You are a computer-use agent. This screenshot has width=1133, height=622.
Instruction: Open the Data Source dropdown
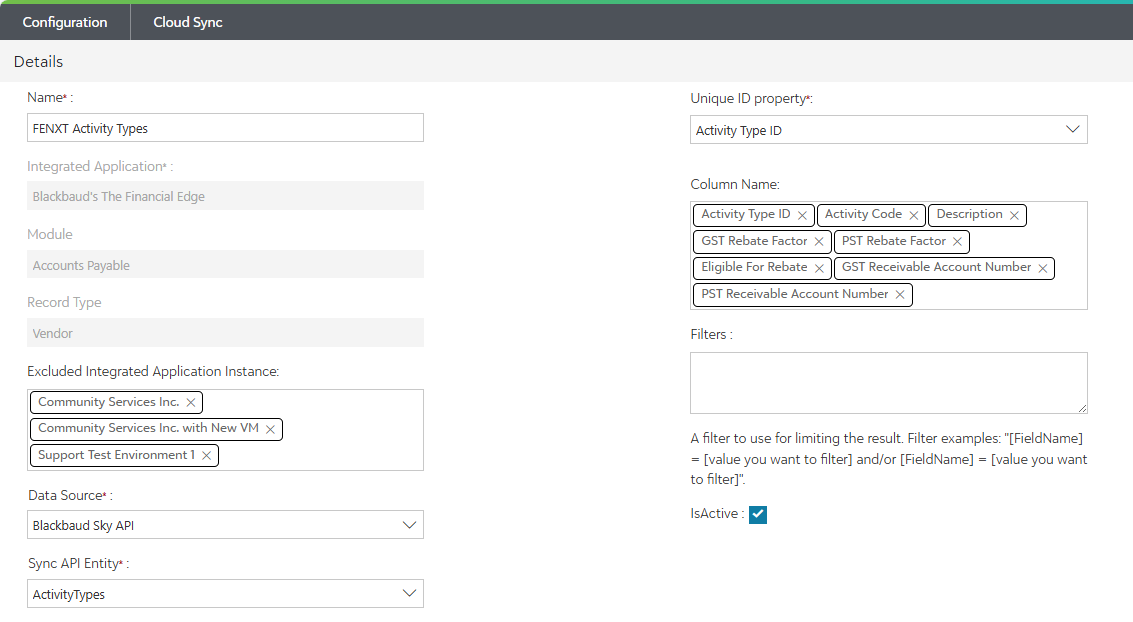(x=225, y=525)
